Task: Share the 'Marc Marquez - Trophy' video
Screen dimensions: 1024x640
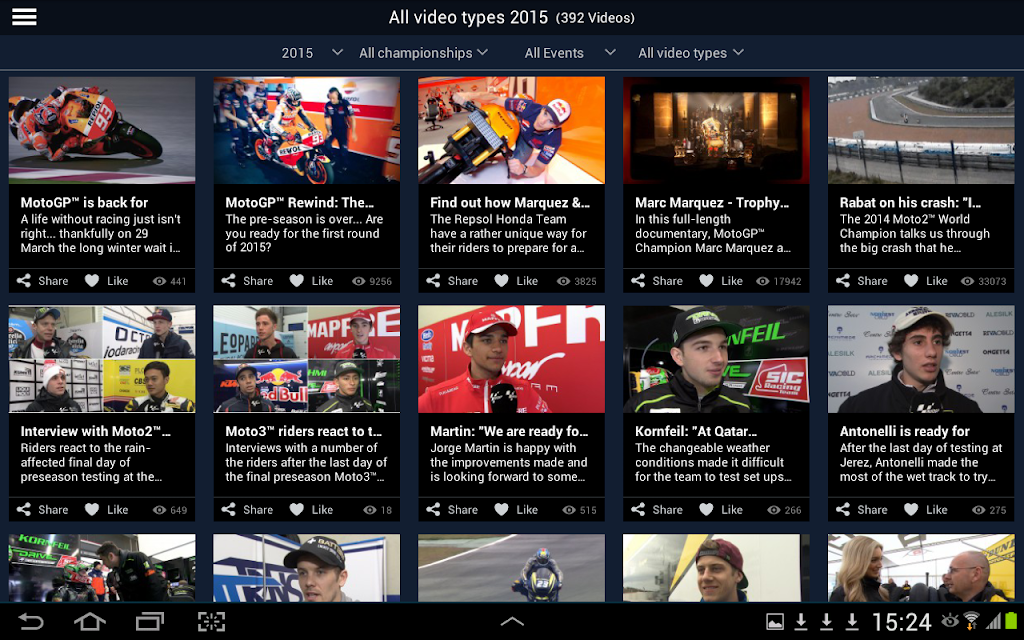Action: [657, 281]
